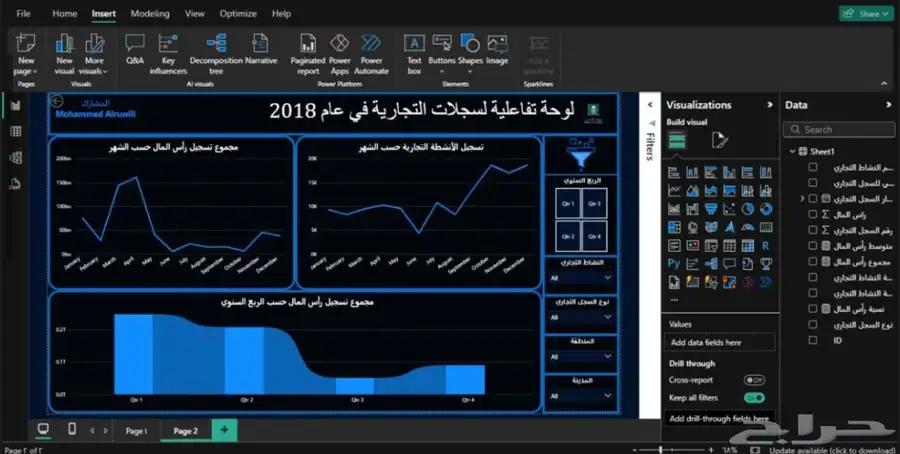This screenshot has width=900, height=454.
Task: Select Stacked bar chart visualization type
Action: coord(674,172)
